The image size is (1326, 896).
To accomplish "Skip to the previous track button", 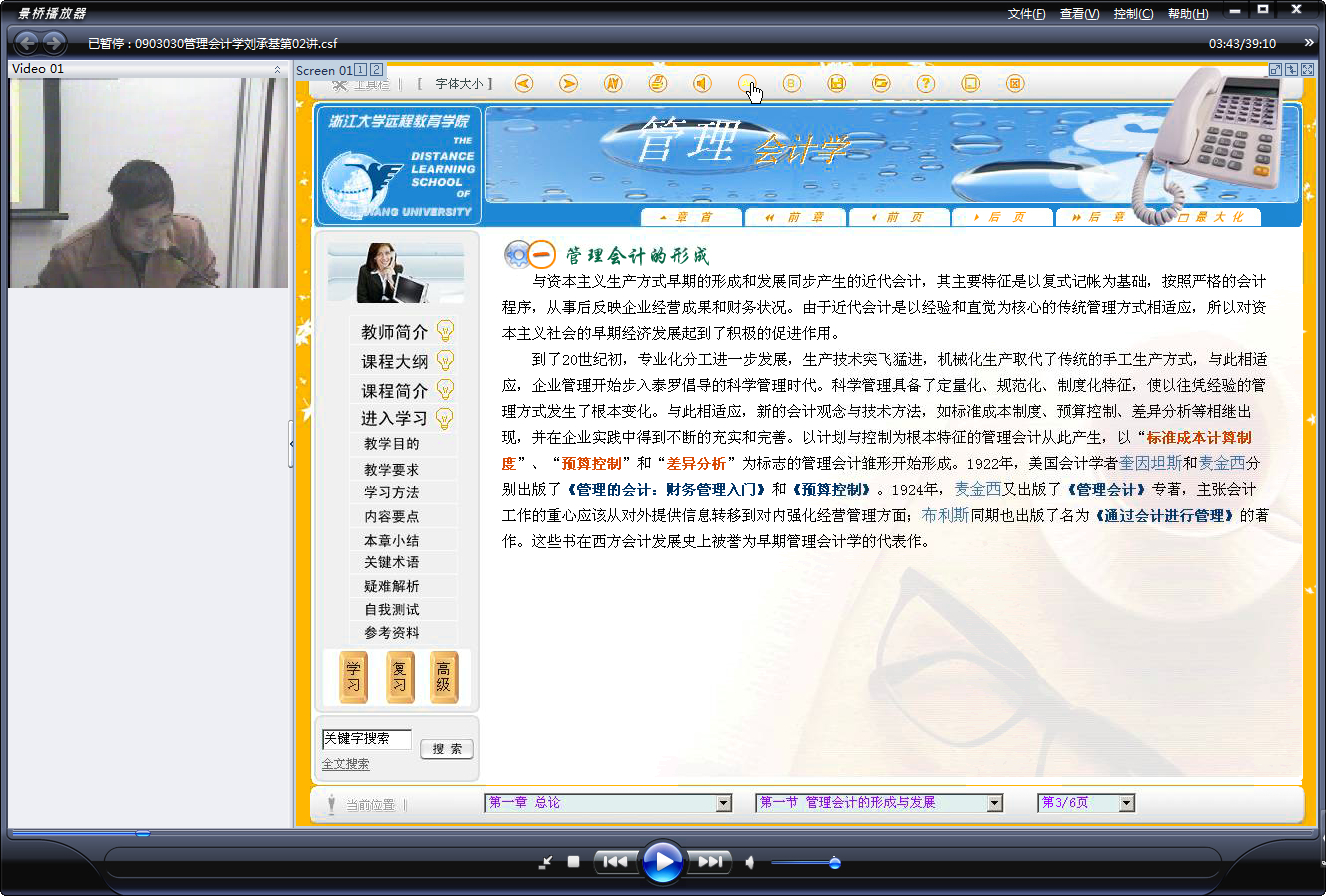I will click(x=615, y=861).
